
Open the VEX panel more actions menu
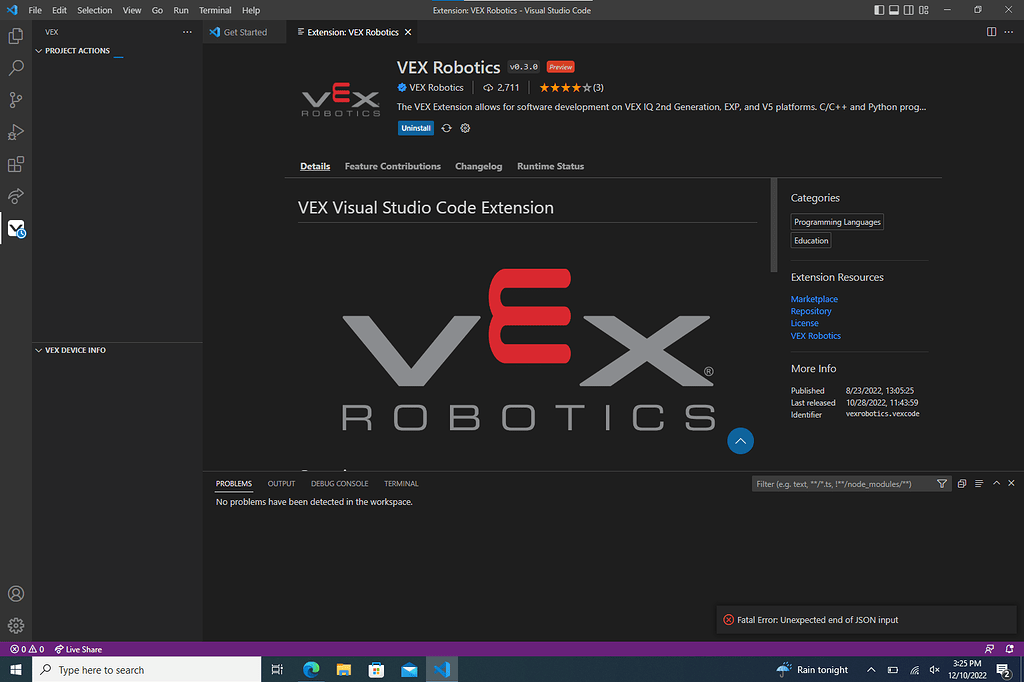(187, 32)
